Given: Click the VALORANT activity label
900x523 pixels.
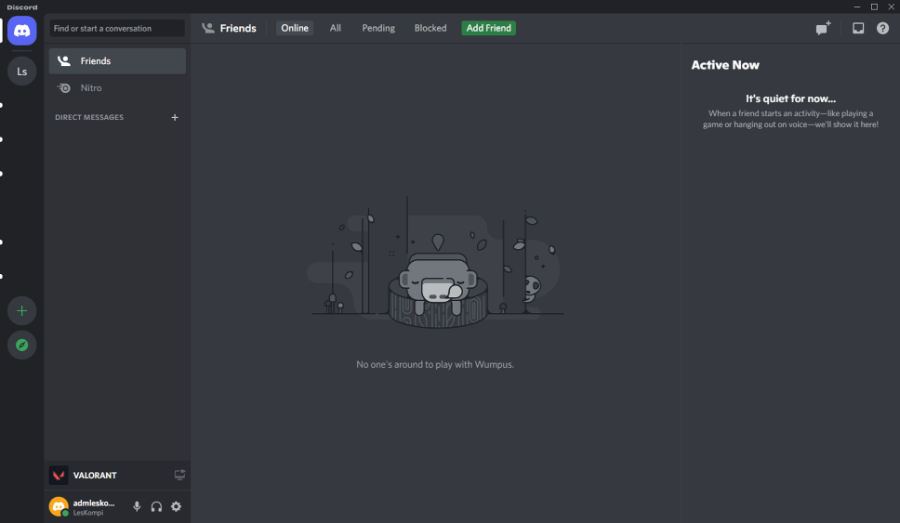Looking at the screenshot, I should pos(95,475).
